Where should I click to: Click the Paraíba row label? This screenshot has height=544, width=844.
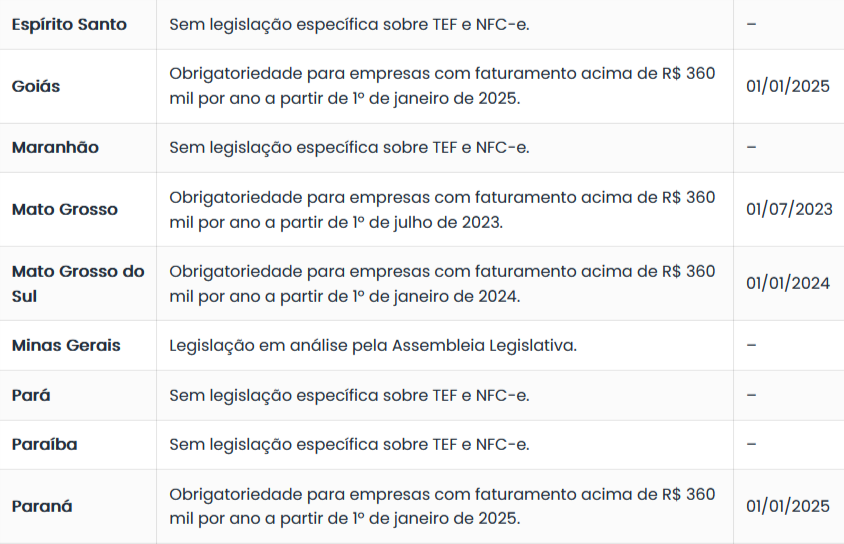click(44, 444)
